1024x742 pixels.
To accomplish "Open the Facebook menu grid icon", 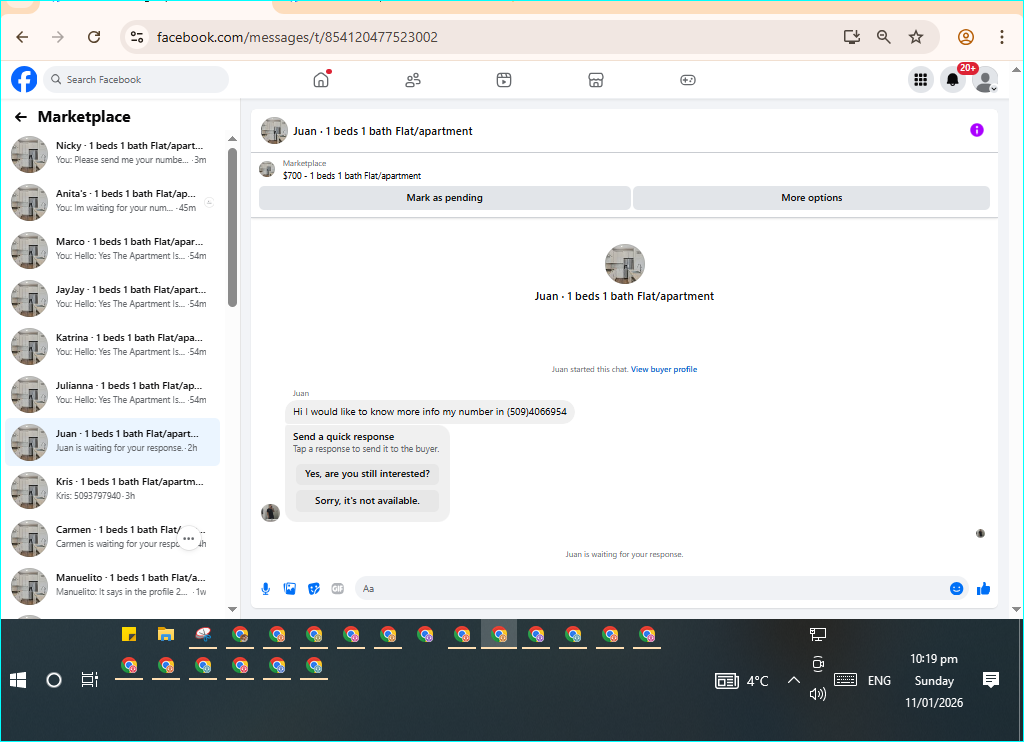I will click(921, 80).
